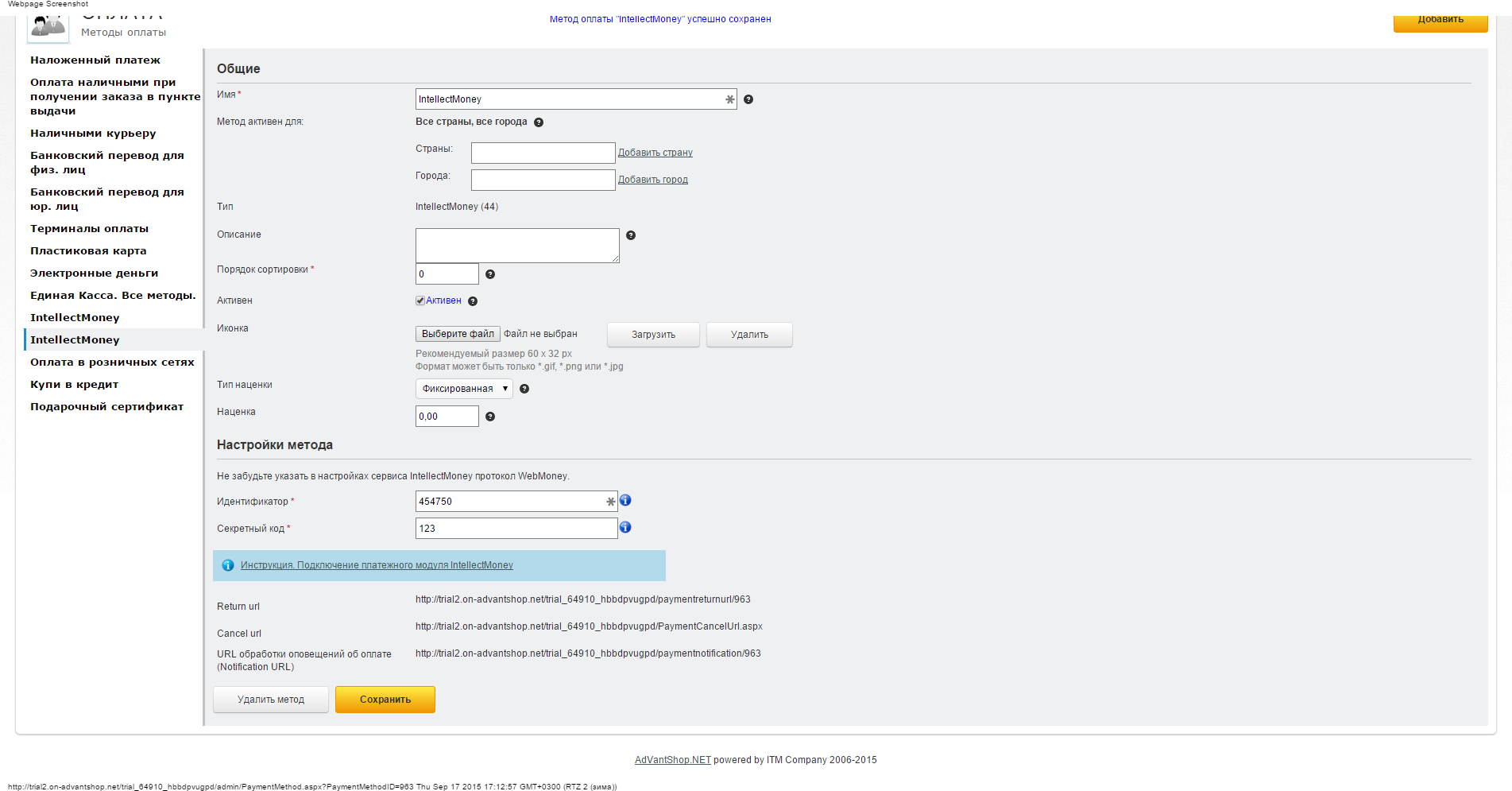The image size is (1512, 791).
Task: Click the 'Удалить метод' button
Action: point(271,700)
